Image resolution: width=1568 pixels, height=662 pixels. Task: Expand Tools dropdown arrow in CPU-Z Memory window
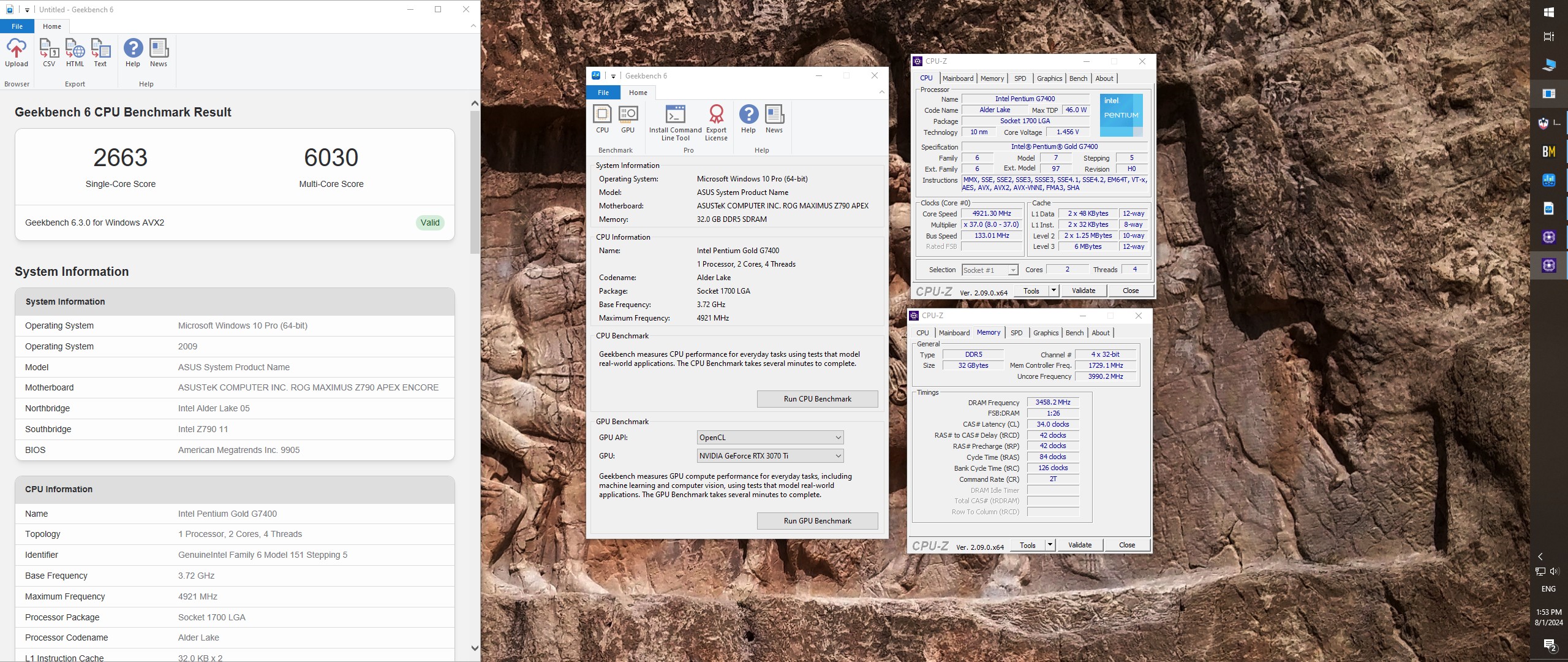coord(1050,545)
